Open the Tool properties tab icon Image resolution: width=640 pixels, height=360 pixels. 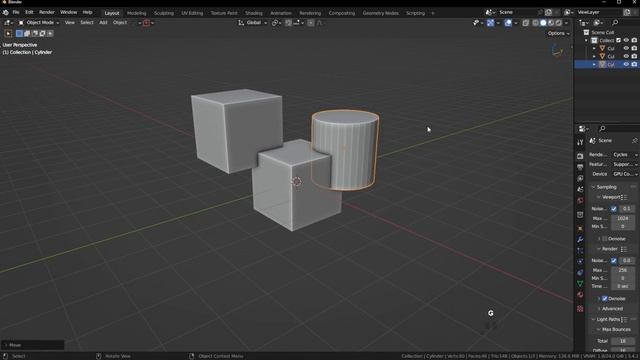[x=580, y=142]
